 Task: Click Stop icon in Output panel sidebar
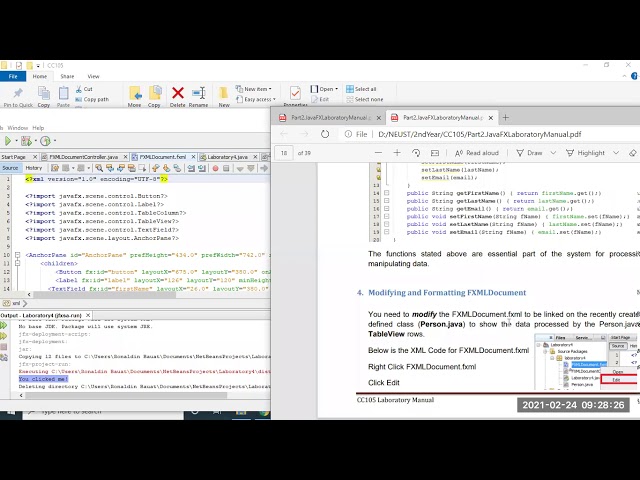[4, 347]
